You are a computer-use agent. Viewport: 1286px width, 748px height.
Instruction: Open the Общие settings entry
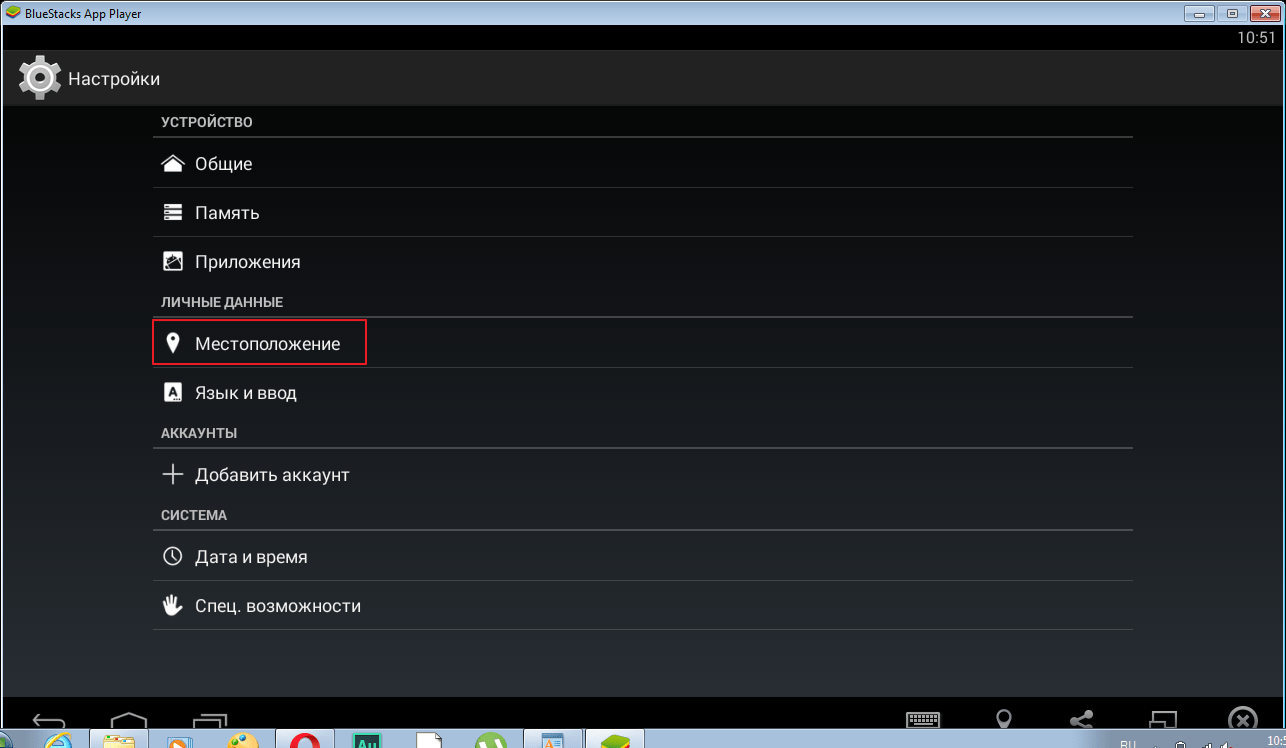(x=643, y=163)
